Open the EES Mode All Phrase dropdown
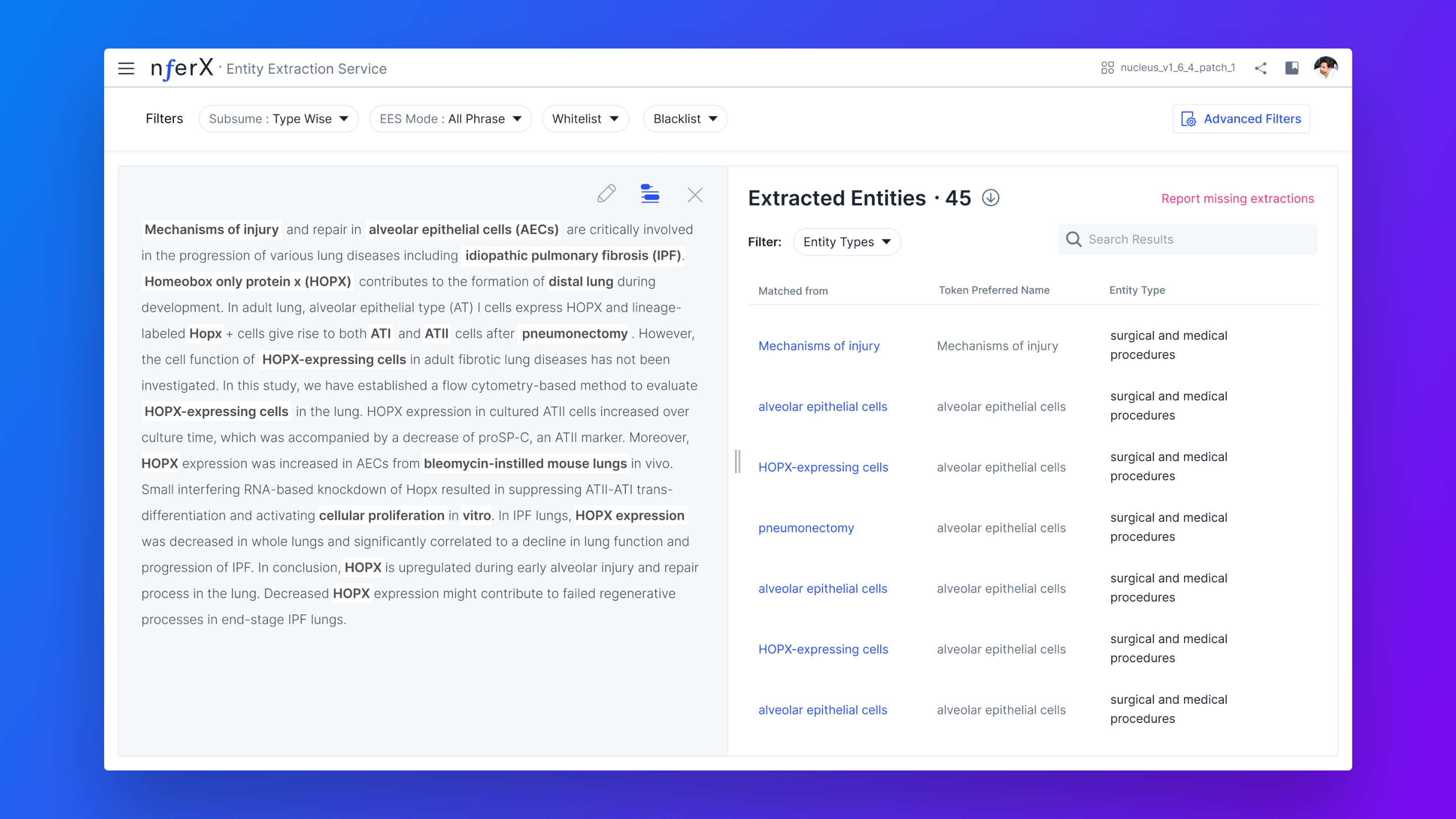Screen dimensions: 1456x819 click(x=450, y=119)
